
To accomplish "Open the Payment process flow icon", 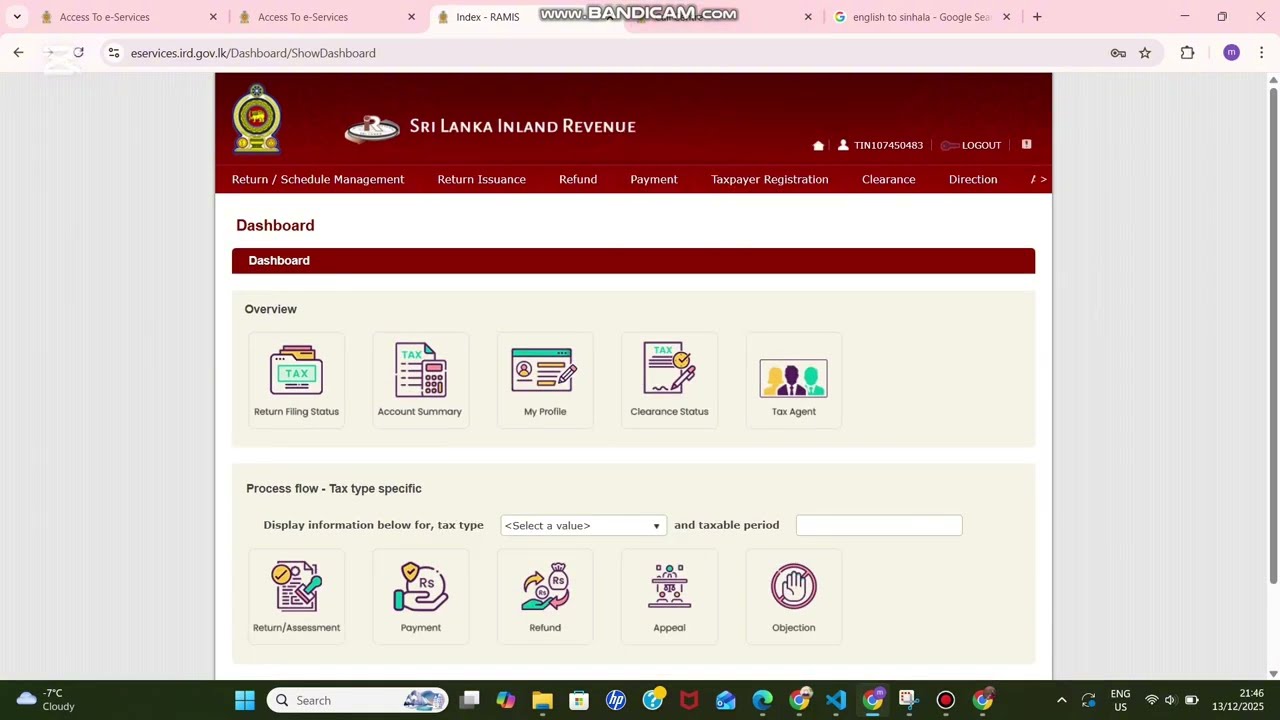I will pos(420,596).
